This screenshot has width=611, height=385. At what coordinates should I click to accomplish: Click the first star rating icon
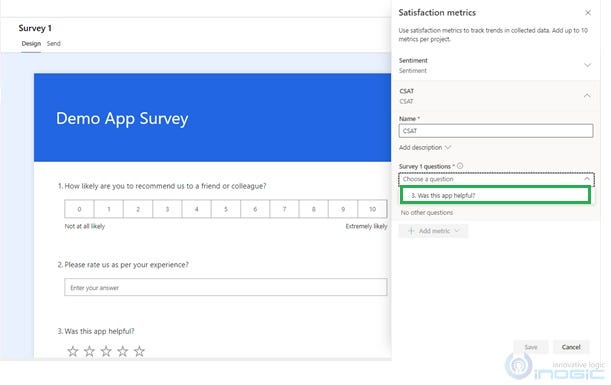click(x=72, y=351)
